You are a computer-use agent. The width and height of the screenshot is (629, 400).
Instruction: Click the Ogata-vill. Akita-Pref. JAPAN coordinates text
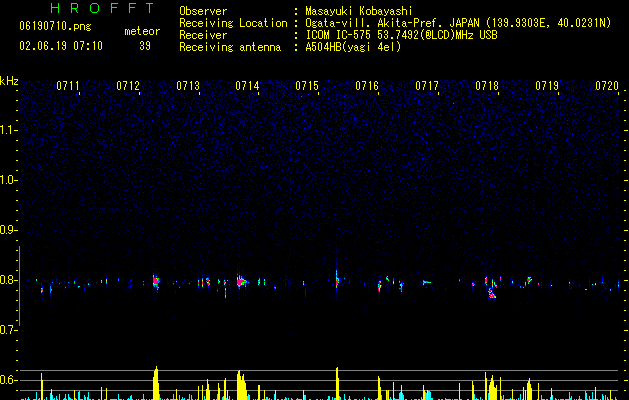(x=458, y=23)
